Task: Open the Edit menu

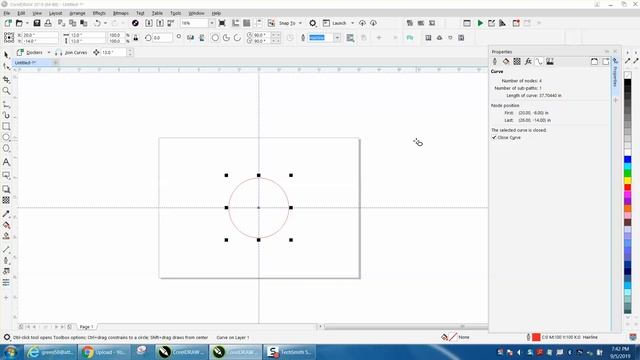Action: [21, 13]
